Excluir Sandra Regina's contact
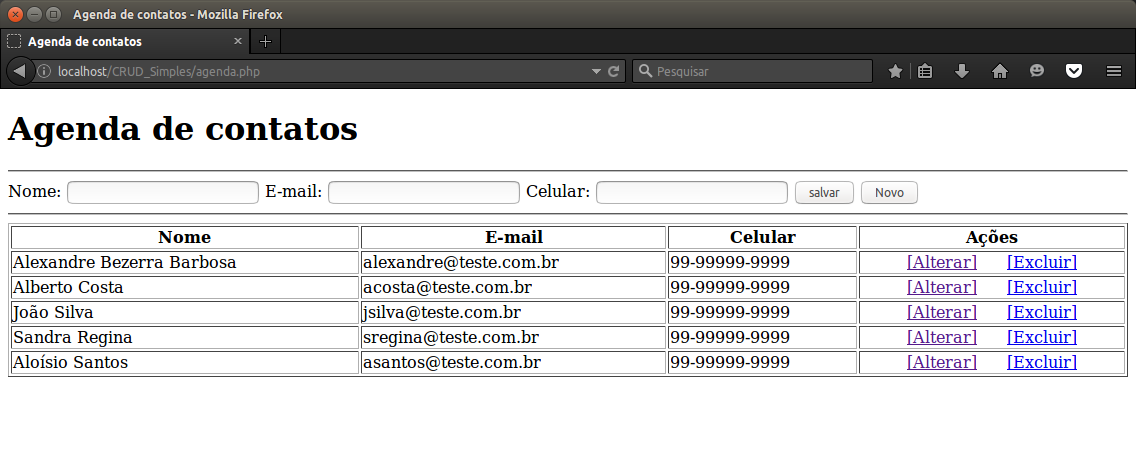Image resolution: width=1136 pixels, height=459 pixels. [1042, 337]
